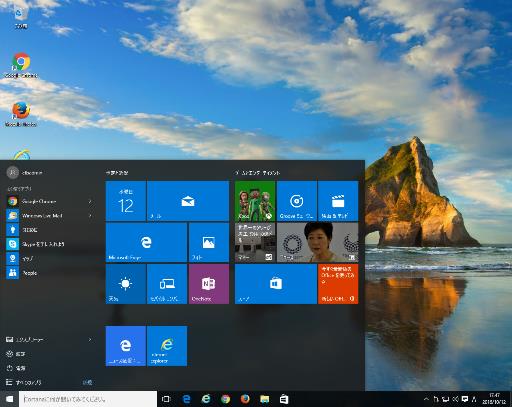Open the Store icon on the taskbar
This screenshot has height=407, width=512.
point(284,399)
